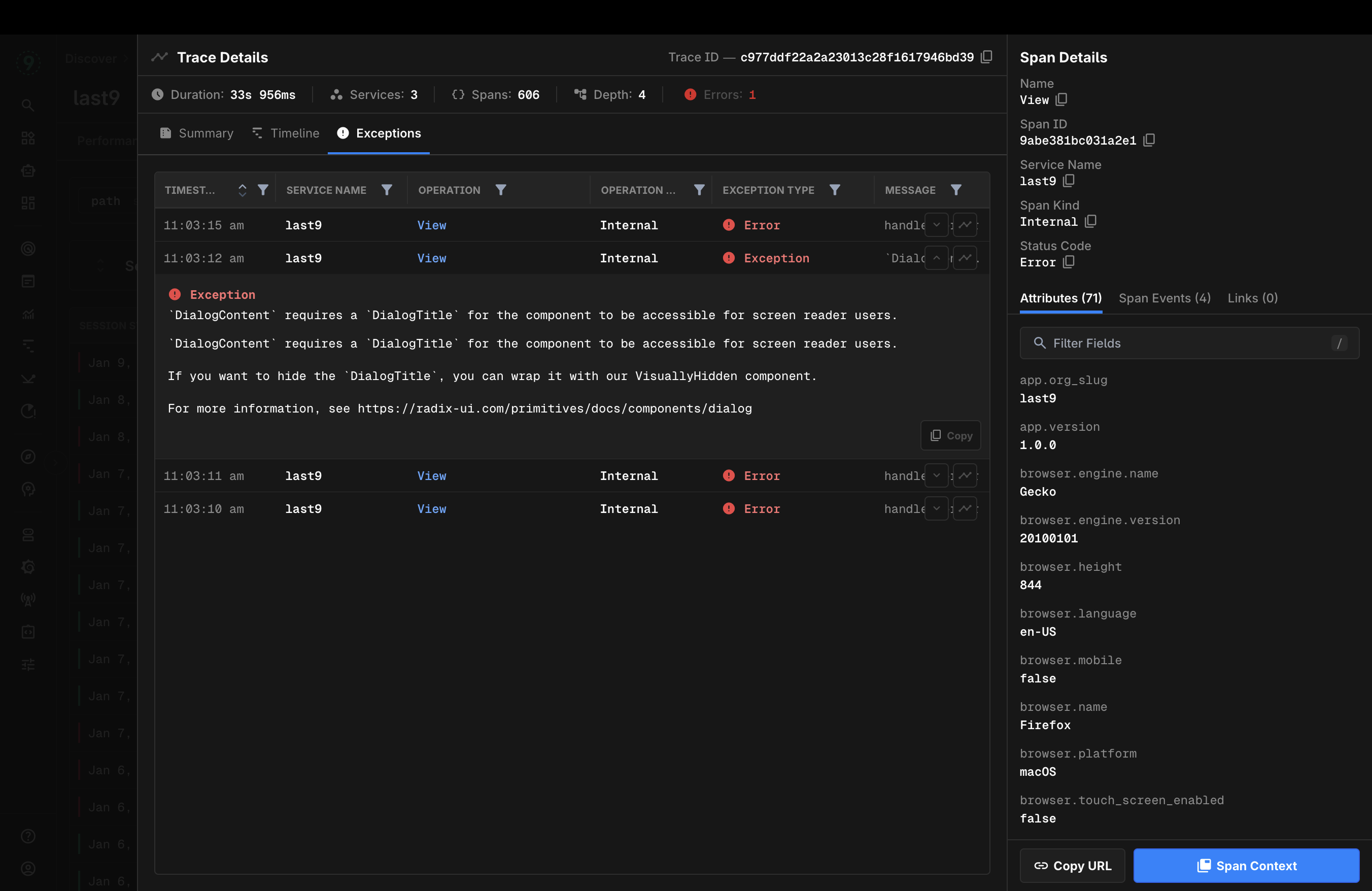
Task: Expand the 11:03:15 am exception row
Action: (936, 225)
